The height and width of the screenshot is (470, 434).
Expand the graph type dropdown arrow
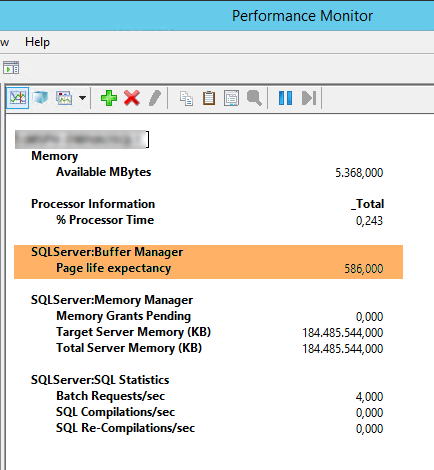click(82, 98)
